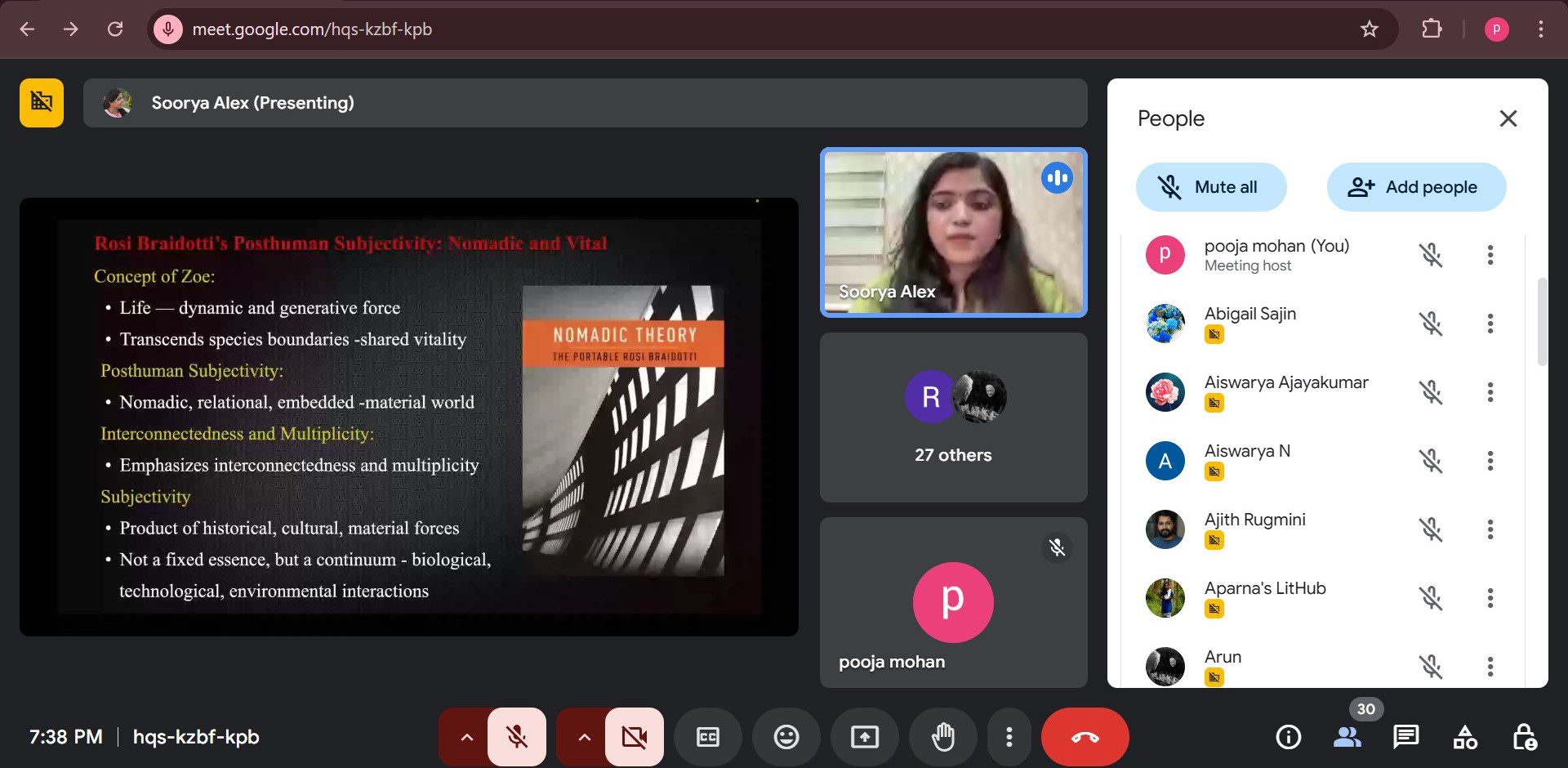Open the host controls lock icon

[x=1524, y=737]
